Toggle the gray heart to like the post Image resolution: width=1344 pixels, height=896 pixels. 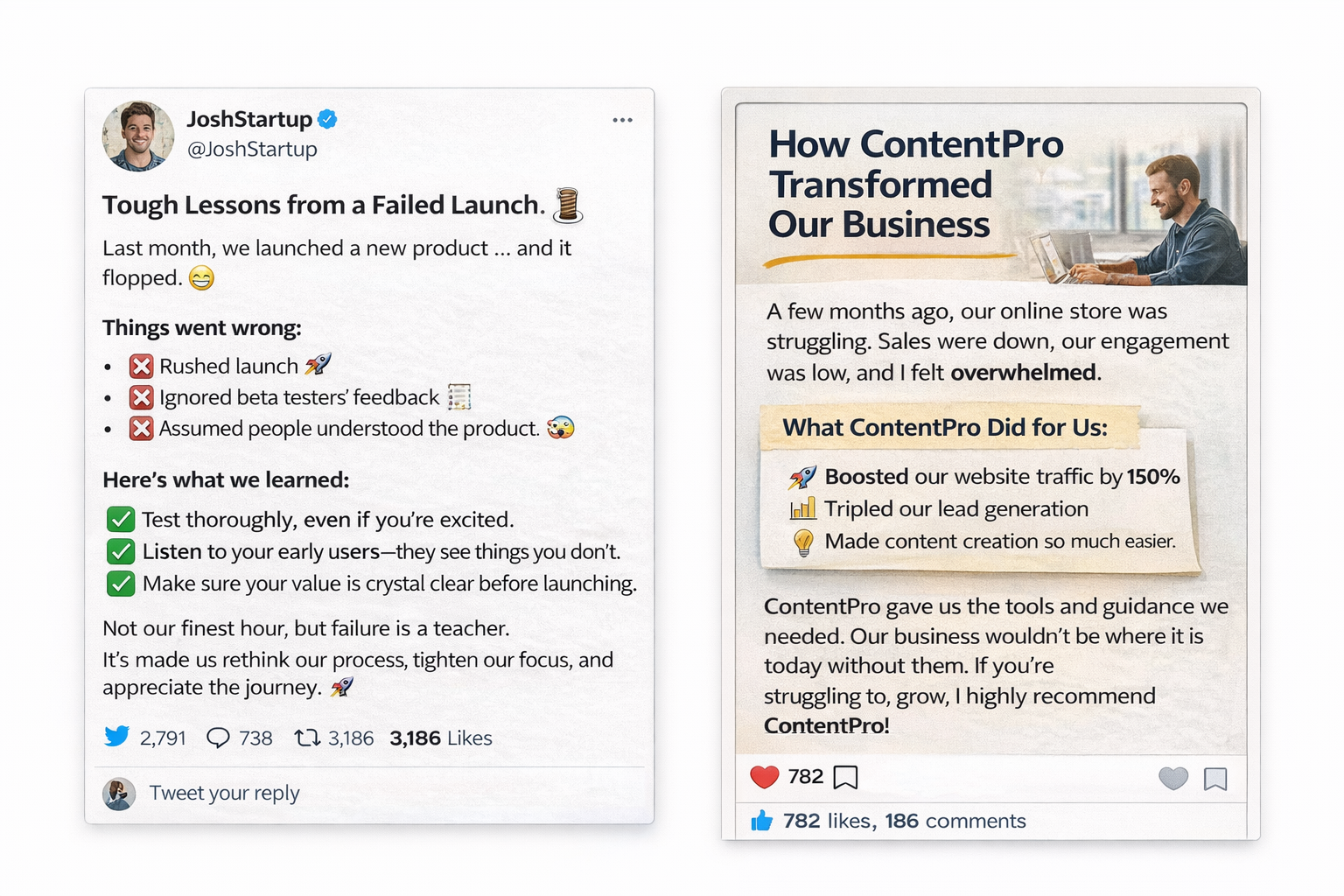click(1172, 778)
